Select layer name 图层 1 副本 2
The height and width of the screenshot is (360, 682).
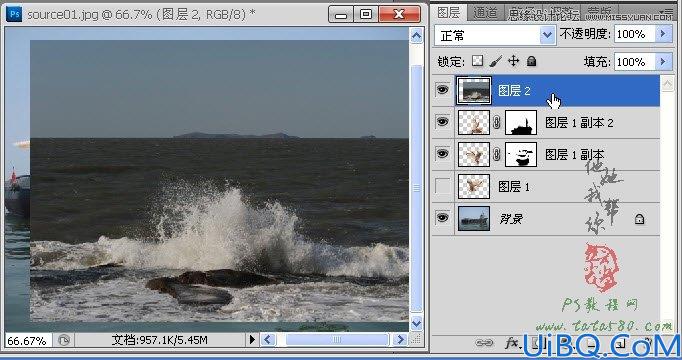pyautogui.click(x=579, y=123)
